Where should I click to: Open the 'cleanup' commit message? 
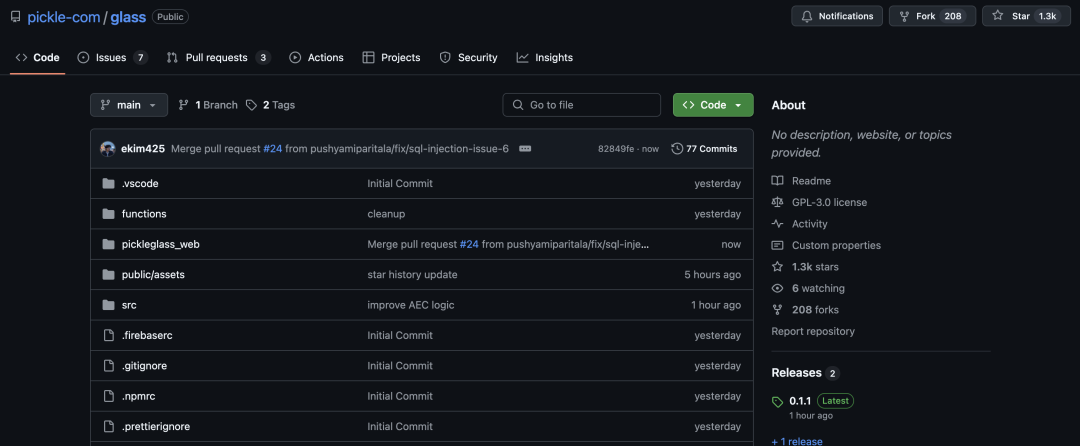(386, 214)
